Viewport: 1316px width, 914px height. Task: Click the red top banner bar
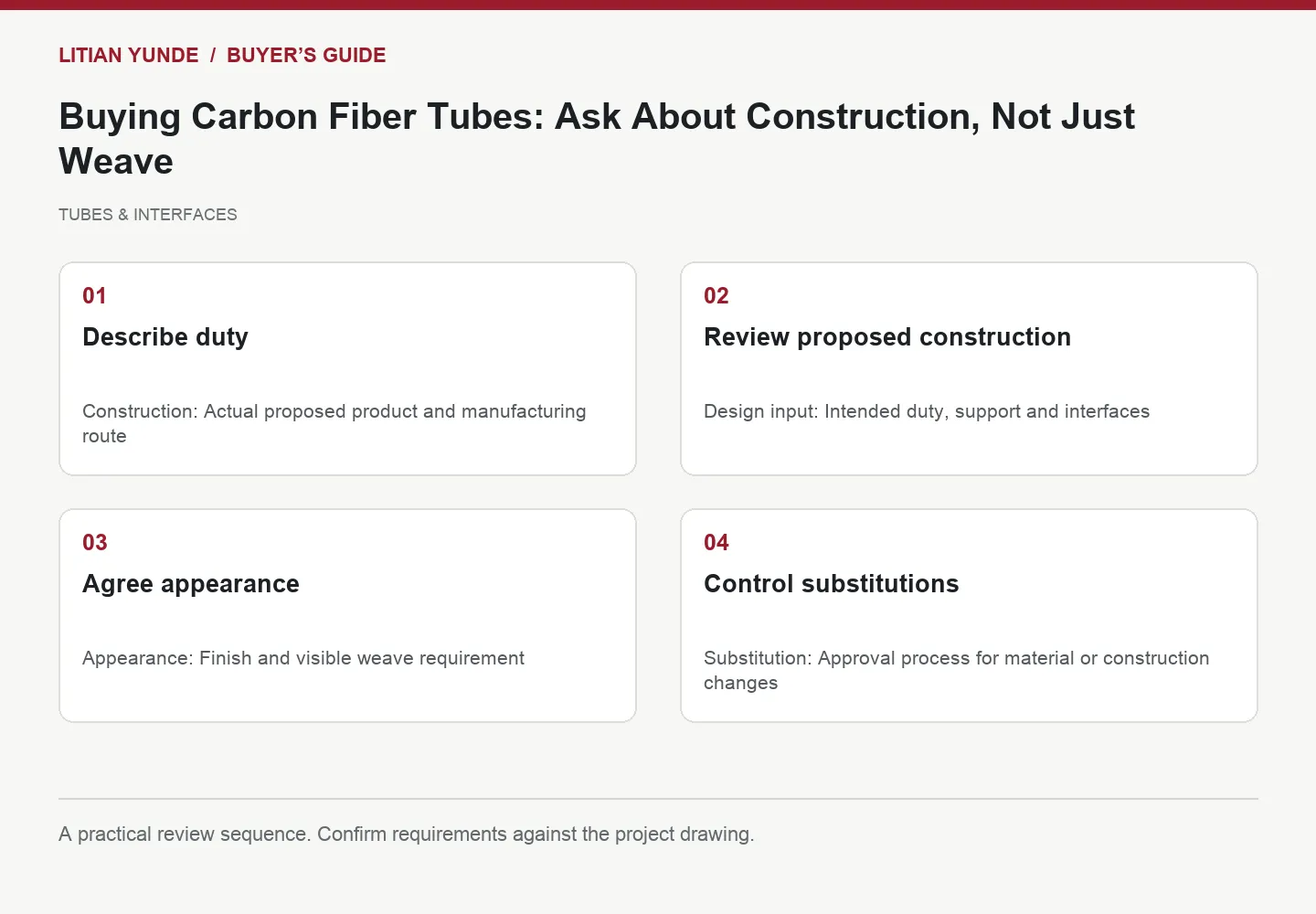click(x=658, y=5)
